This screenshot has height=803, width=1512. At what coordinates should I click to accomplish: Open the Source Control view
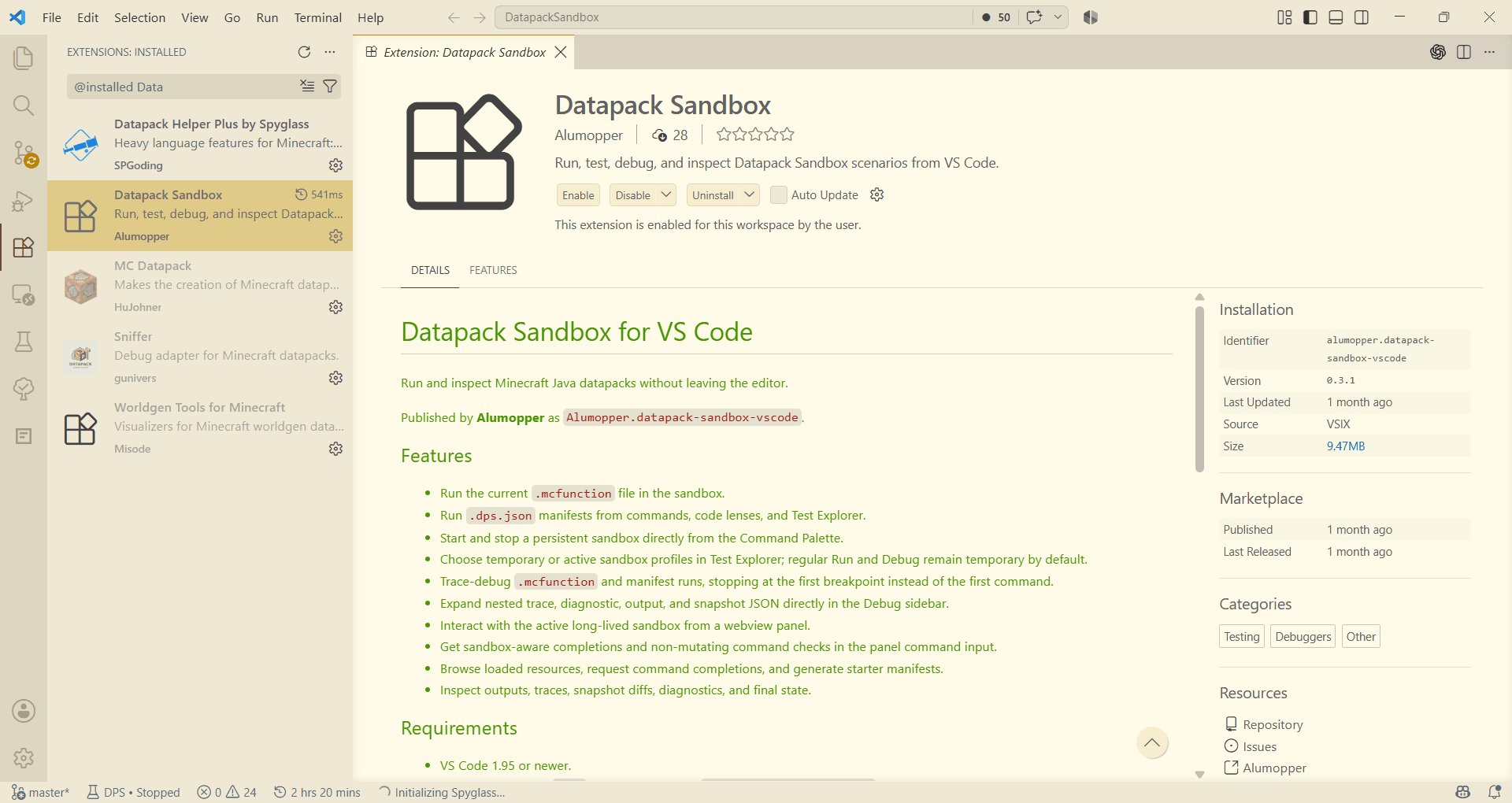(24, 153)
